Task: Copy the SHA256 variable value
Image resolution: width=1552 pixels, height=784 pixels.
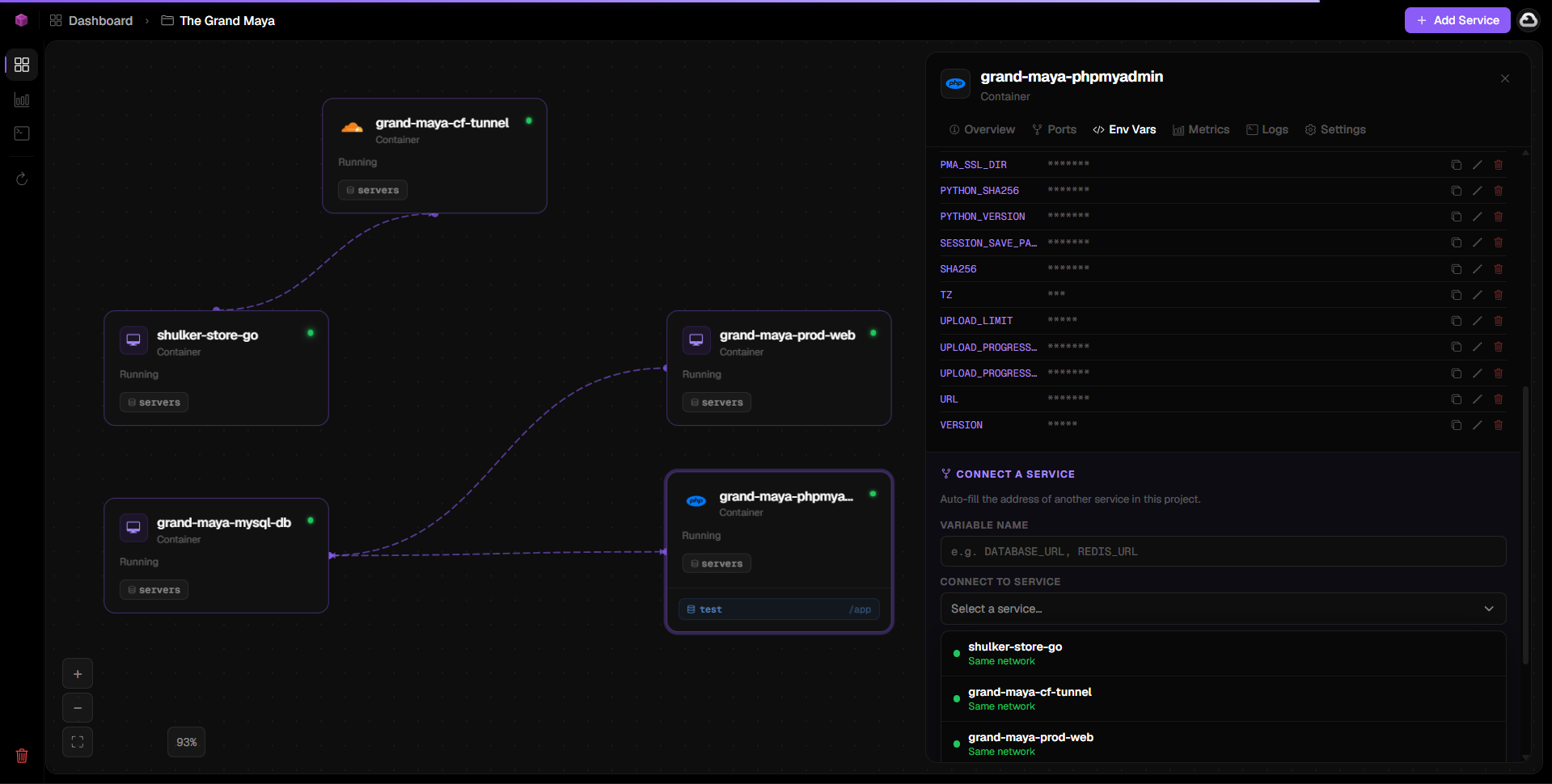Action: (x=1456, y=269)
